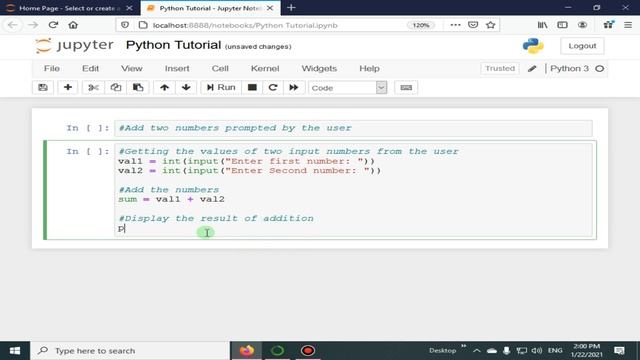This screenshot has width=640, height=360.
Task: Interrupt the kernel with stop icon
Action: coord(252,87)
